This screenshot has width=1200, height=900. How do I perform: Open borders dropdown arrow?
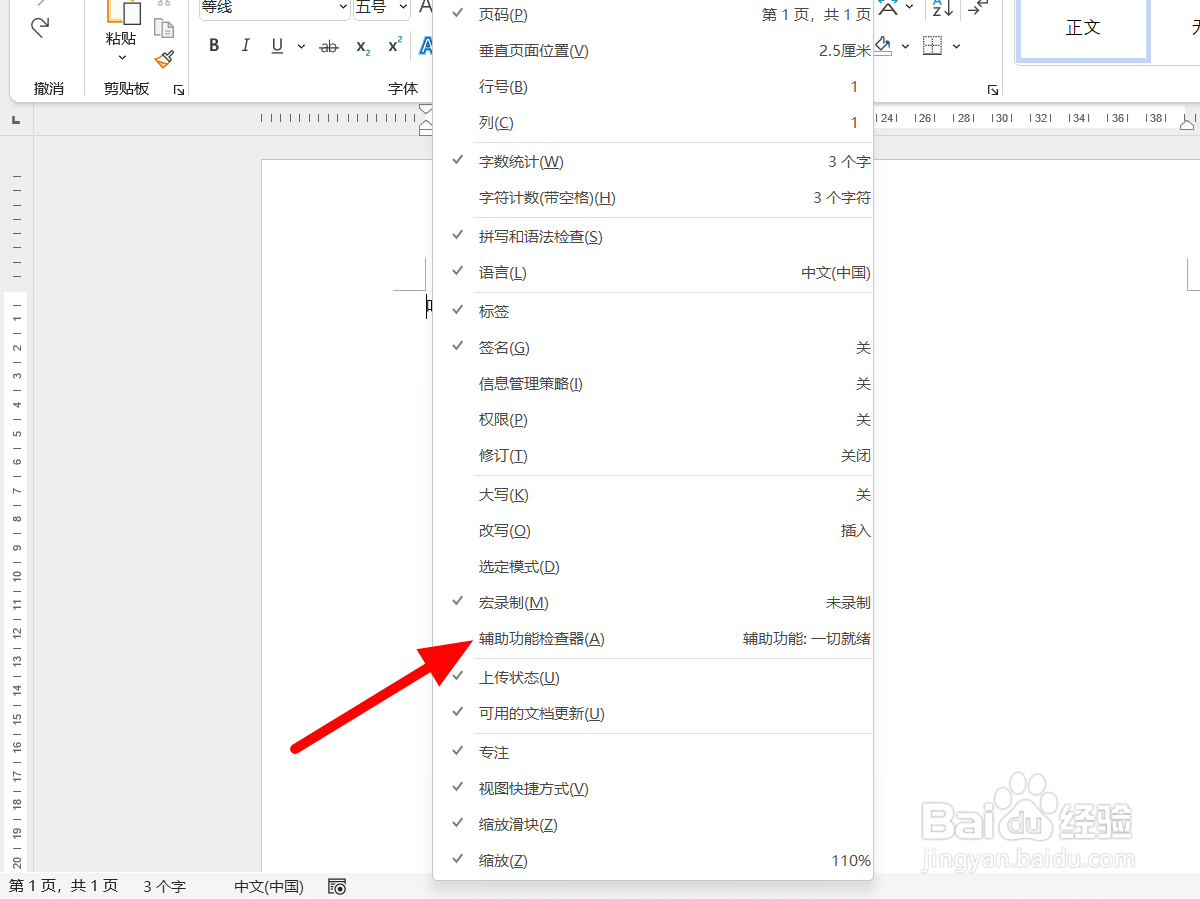[956, 46]
